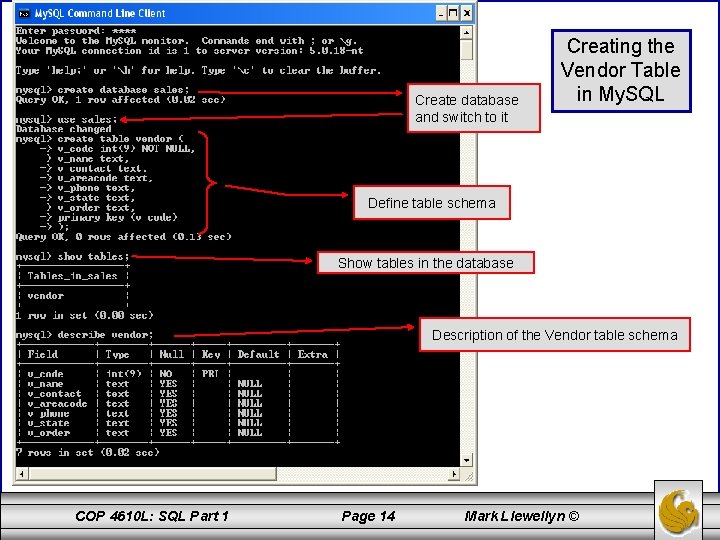Click '1 row in set (0.00 sec)' text
The image size is (720, 540).
[x=84, y=315]
